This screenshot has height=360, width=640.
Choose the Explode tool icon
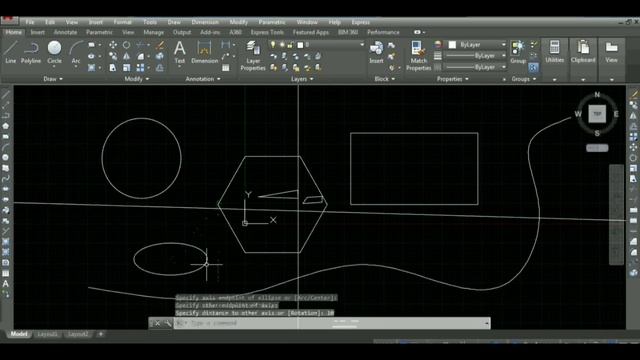160,56
